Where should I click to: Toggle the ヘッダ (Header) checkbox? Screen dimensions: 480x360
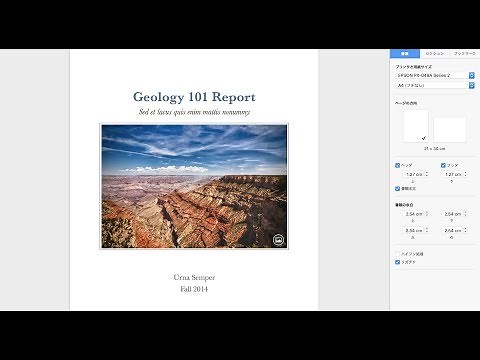coord(397,165)
